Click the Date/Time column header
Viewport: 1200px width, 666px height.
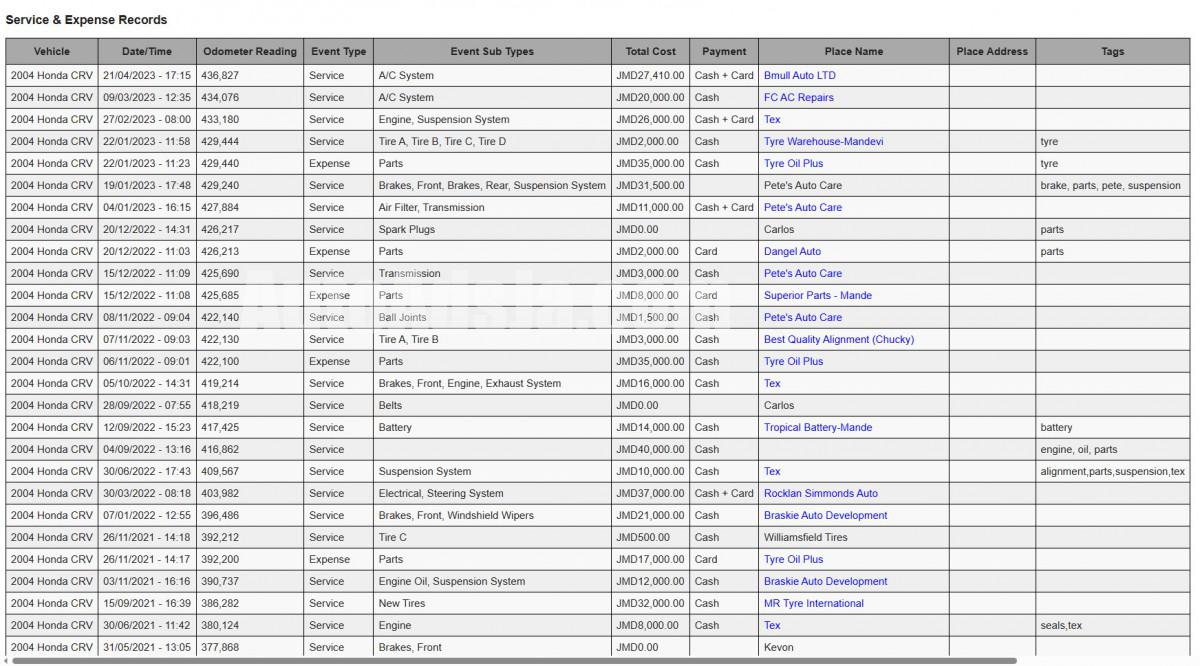147,51
